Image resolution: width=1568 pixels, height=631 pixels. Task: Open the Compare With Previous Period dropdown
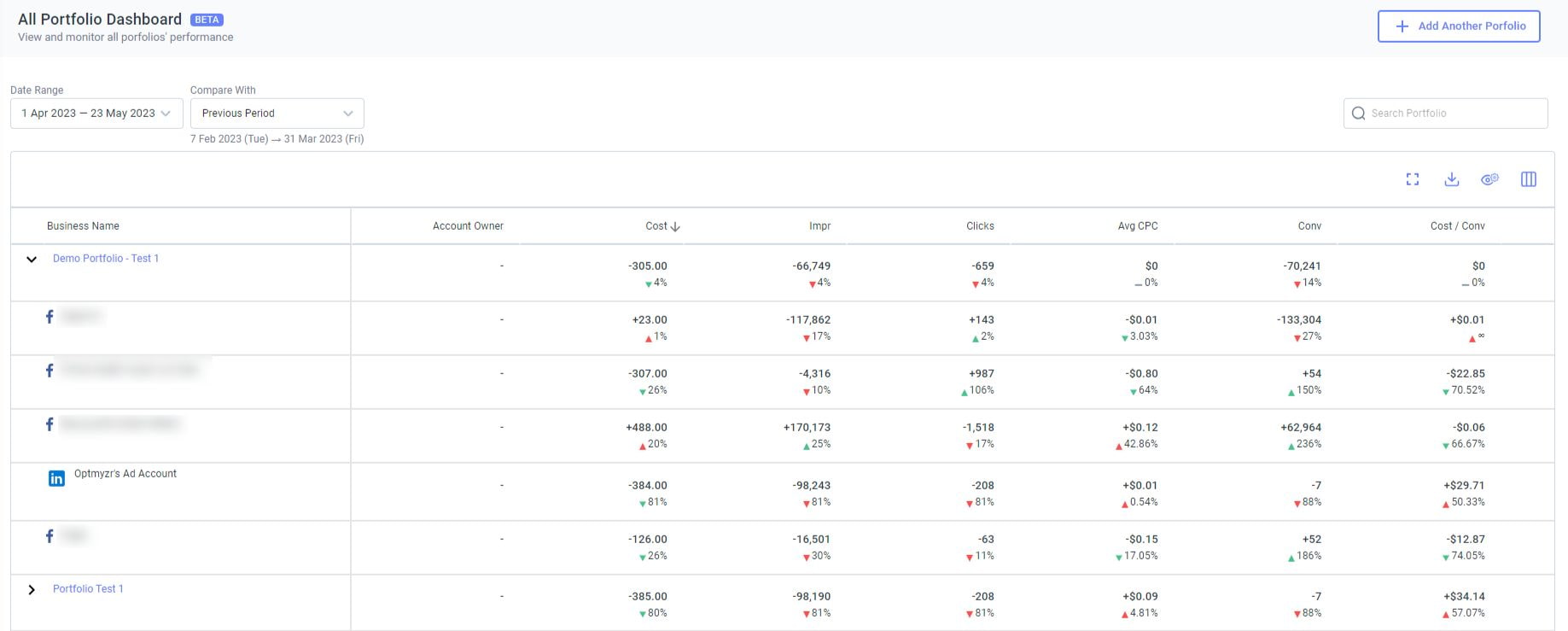coord(277,114)
